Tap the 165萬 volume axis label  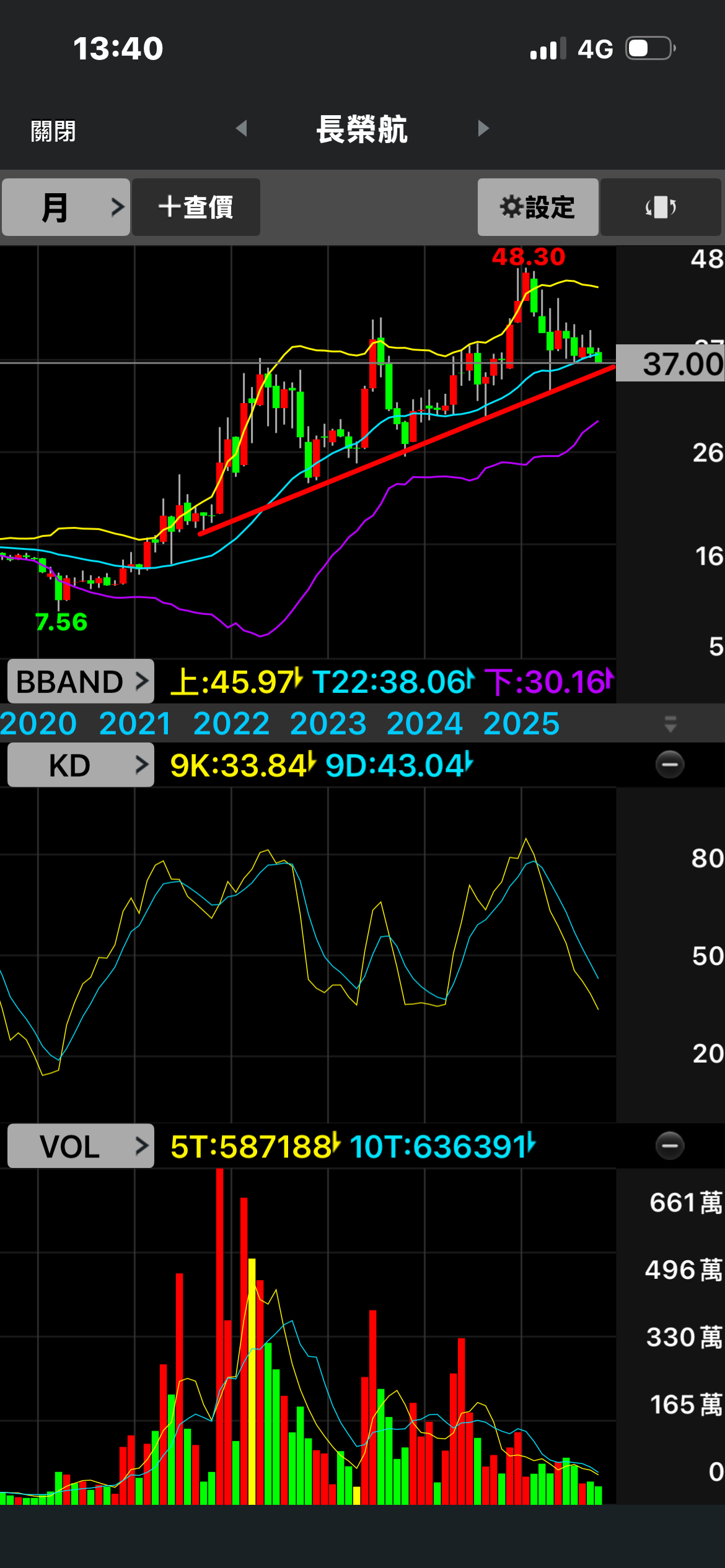[x=687, y=1405]
